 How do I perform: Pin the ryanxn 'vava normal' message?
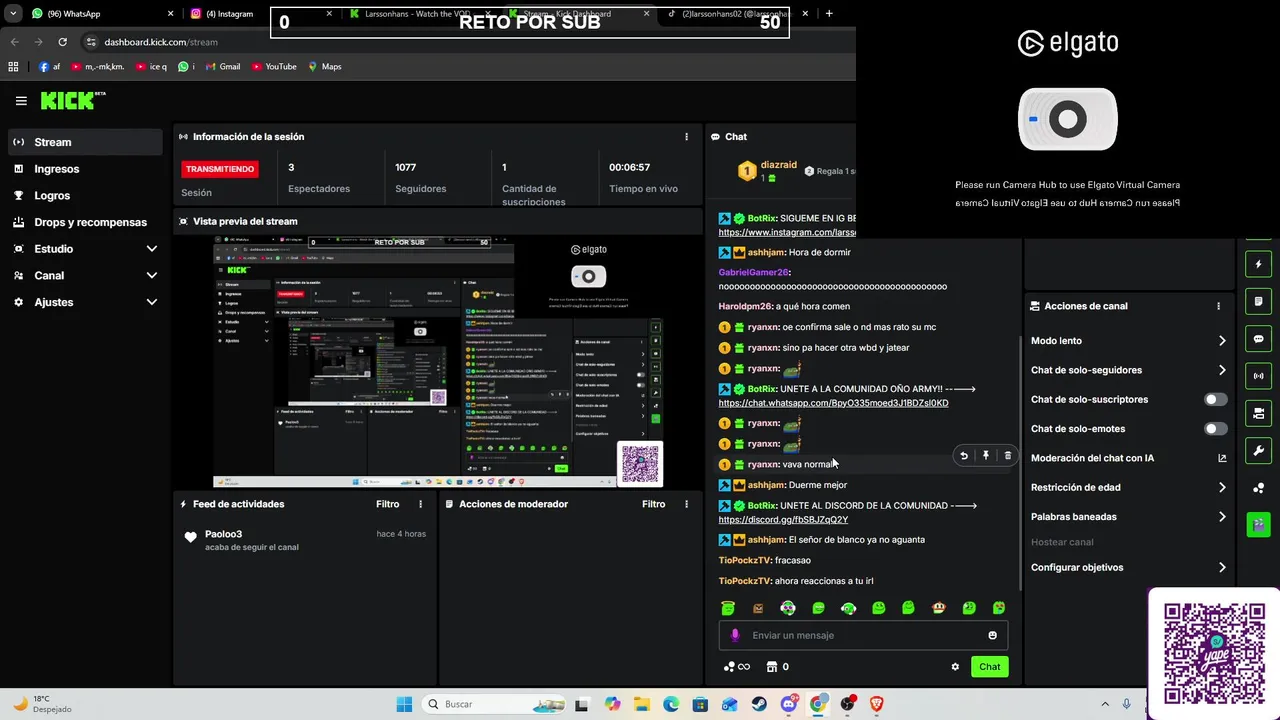(986, 456)
